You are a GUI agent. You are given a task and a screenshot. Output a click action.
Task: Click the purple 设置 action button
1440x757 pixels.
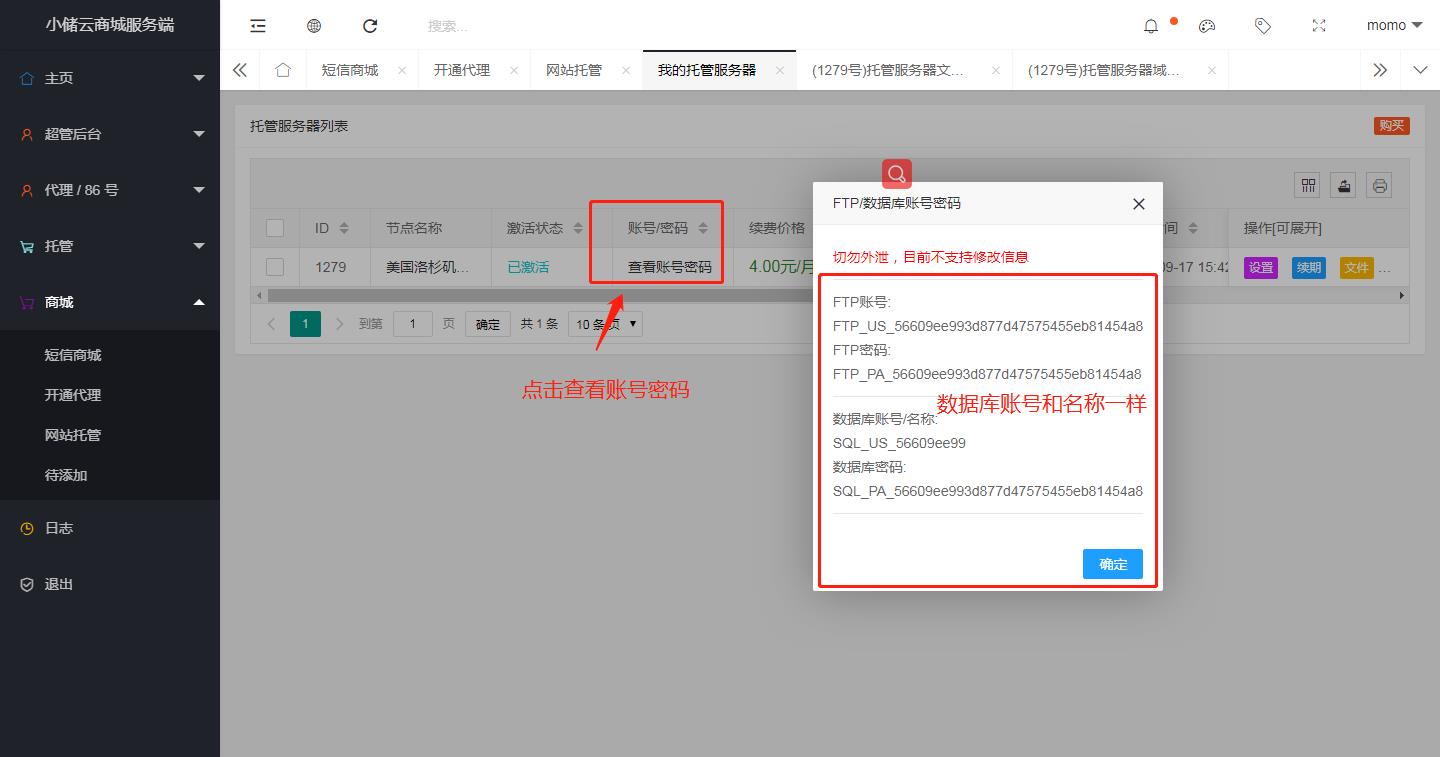coord(1261,268)
